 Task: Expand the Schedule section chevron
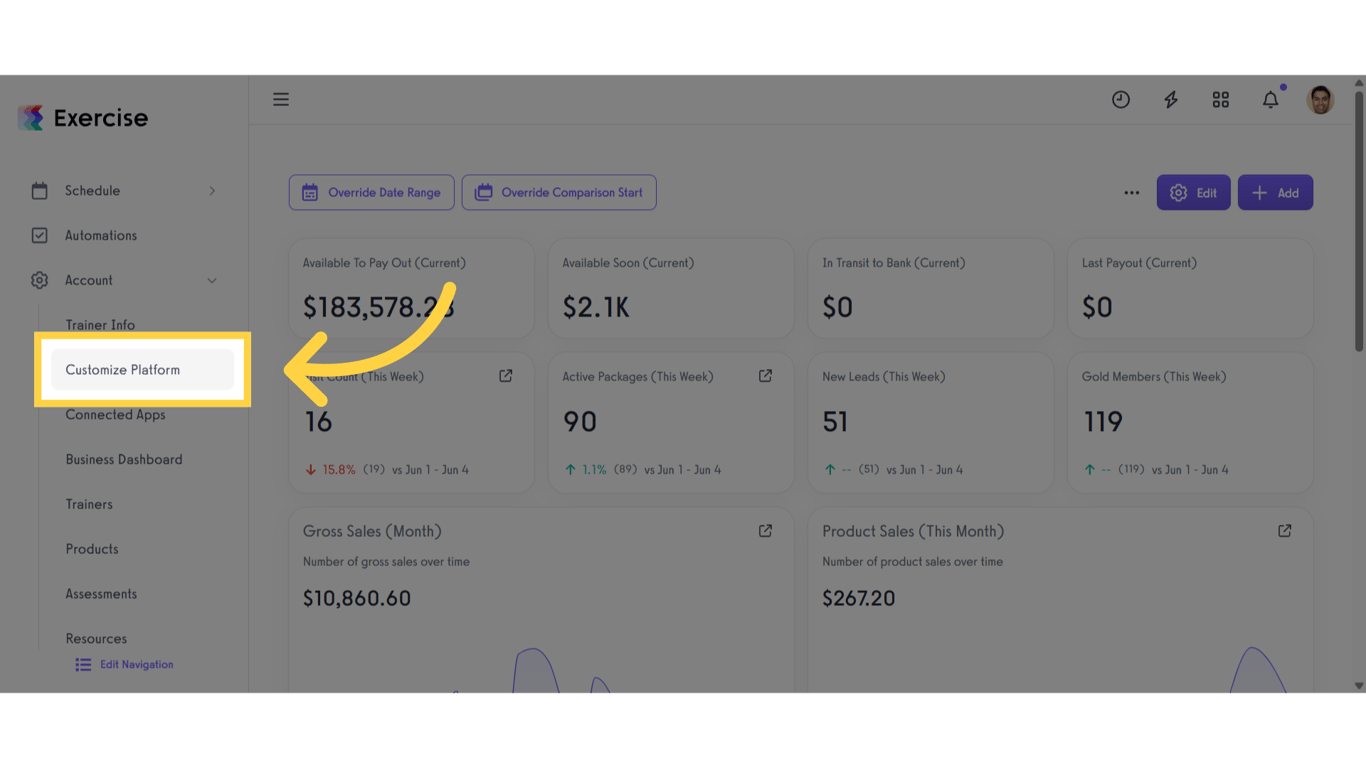click(x=212, y=190)
